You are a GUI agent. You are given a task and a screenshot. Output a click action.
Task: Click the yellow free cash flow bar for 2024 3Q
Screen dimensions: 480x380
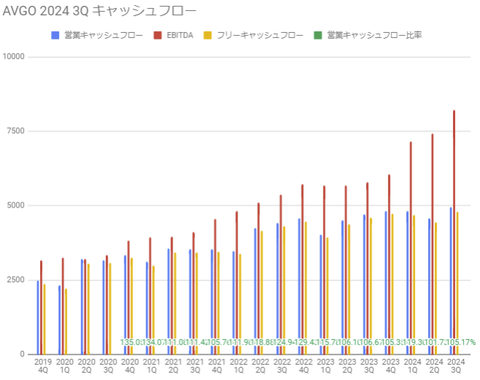click(x=457, y=283)
